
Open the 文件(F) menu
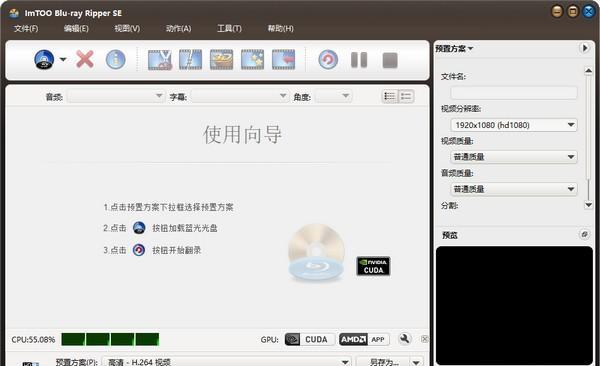pos(26,29)
